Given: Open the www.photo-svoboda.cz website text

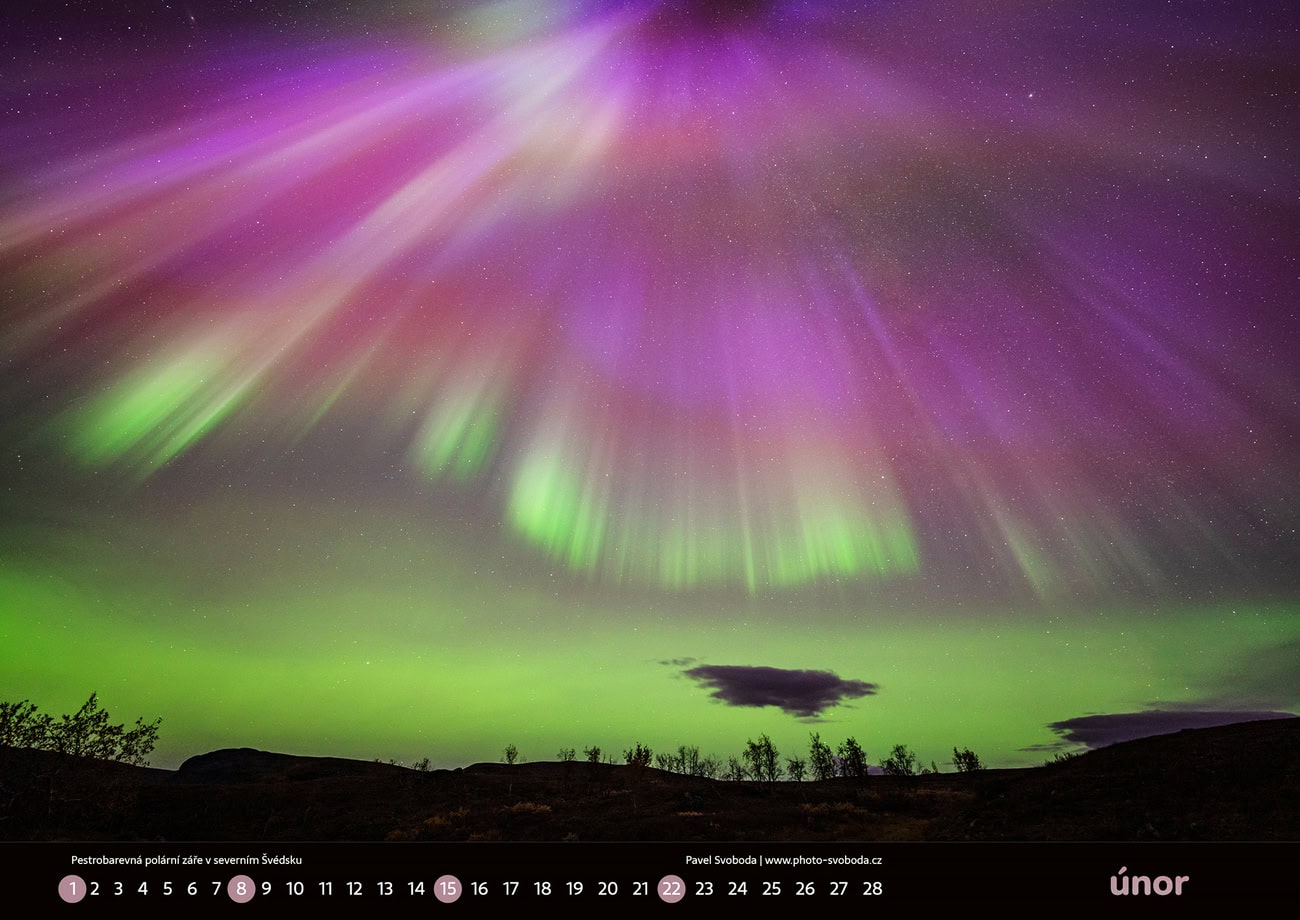Looking at the screenshot, I should pos(823,860).
